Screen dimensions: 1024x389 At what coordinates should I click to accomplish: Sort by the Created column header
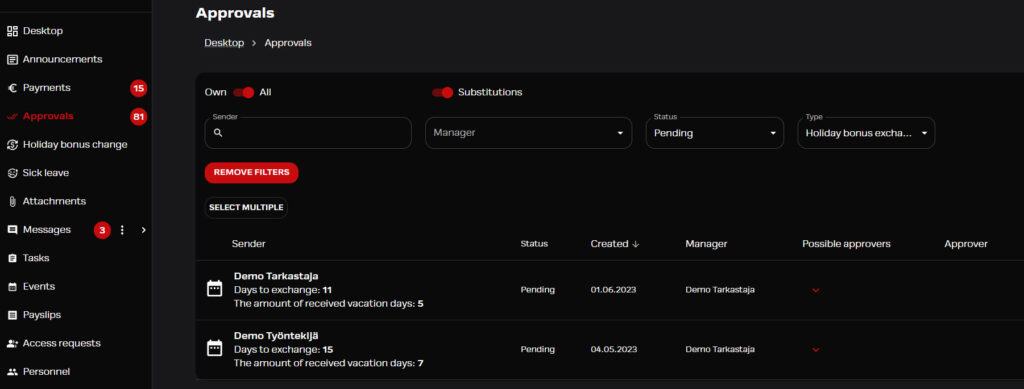[x=609, y=243]
